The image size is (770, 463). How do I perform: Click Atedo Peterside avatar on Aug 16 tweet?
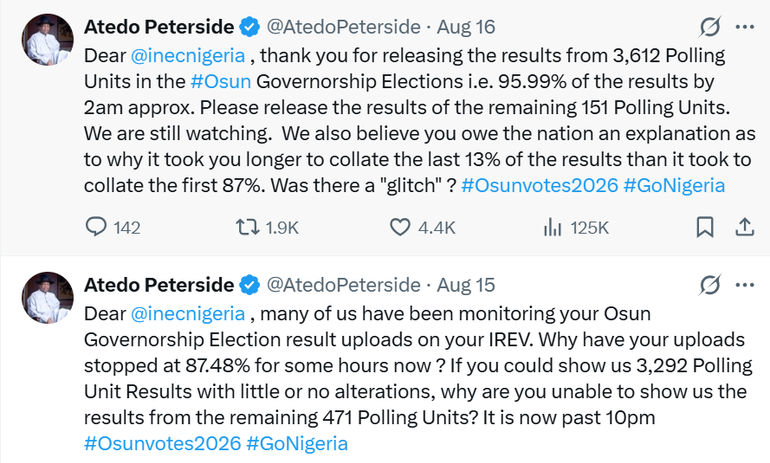point(48,39)
